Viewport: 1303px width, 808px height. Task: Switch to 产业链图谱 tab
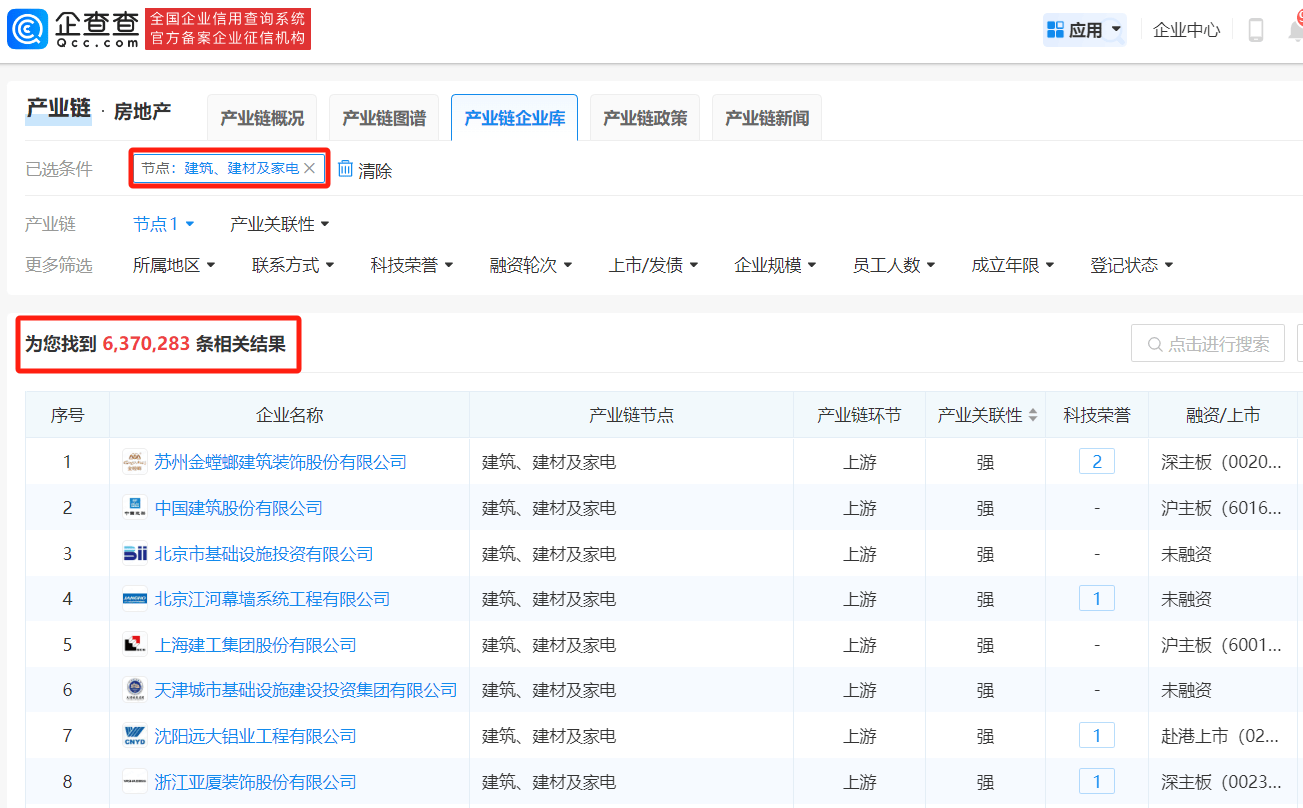[x=384, y=118]
